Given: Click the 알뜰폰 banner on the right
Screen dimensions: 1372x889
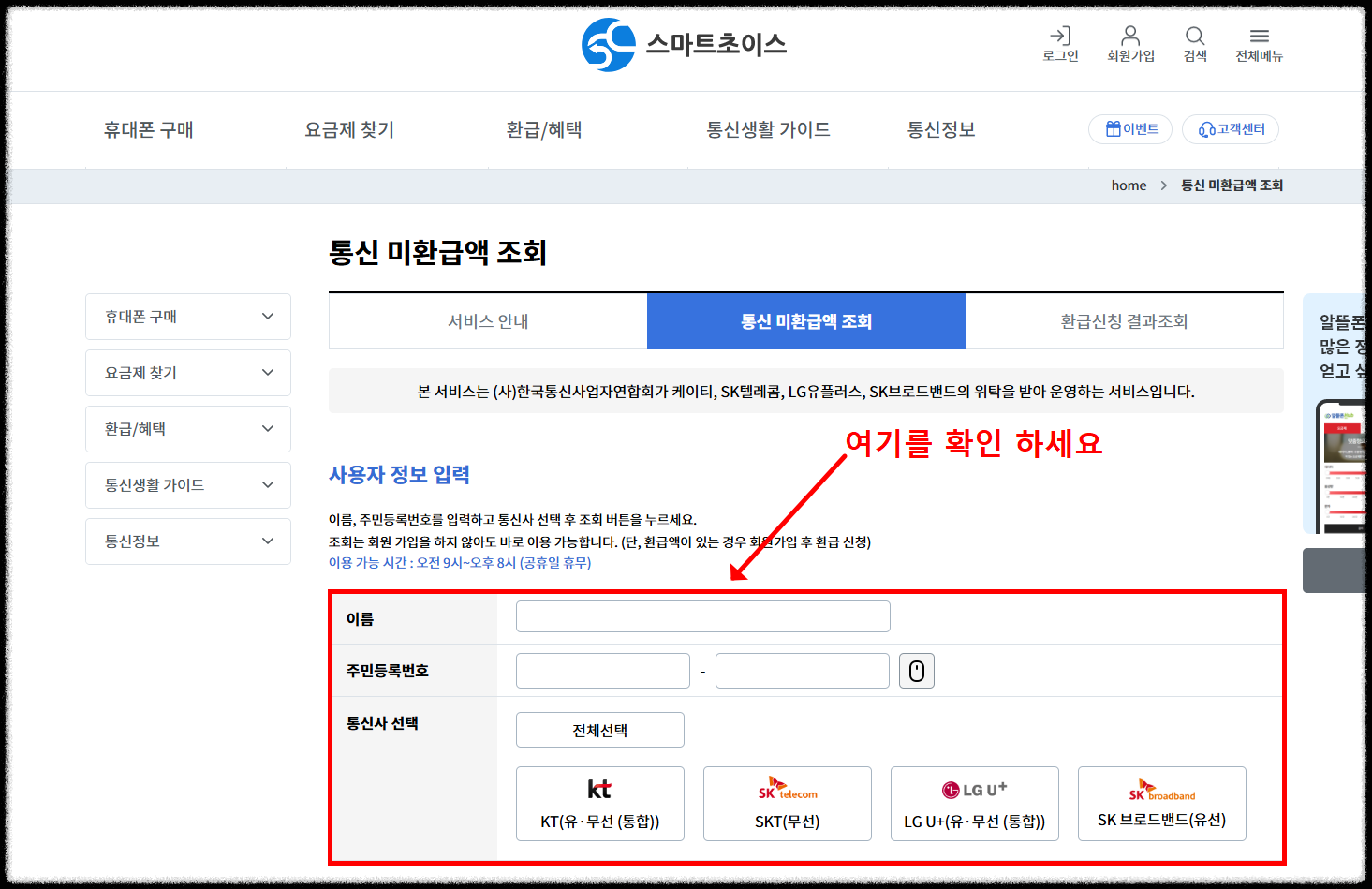Looking at the screenshot, I should [1335, 413].
